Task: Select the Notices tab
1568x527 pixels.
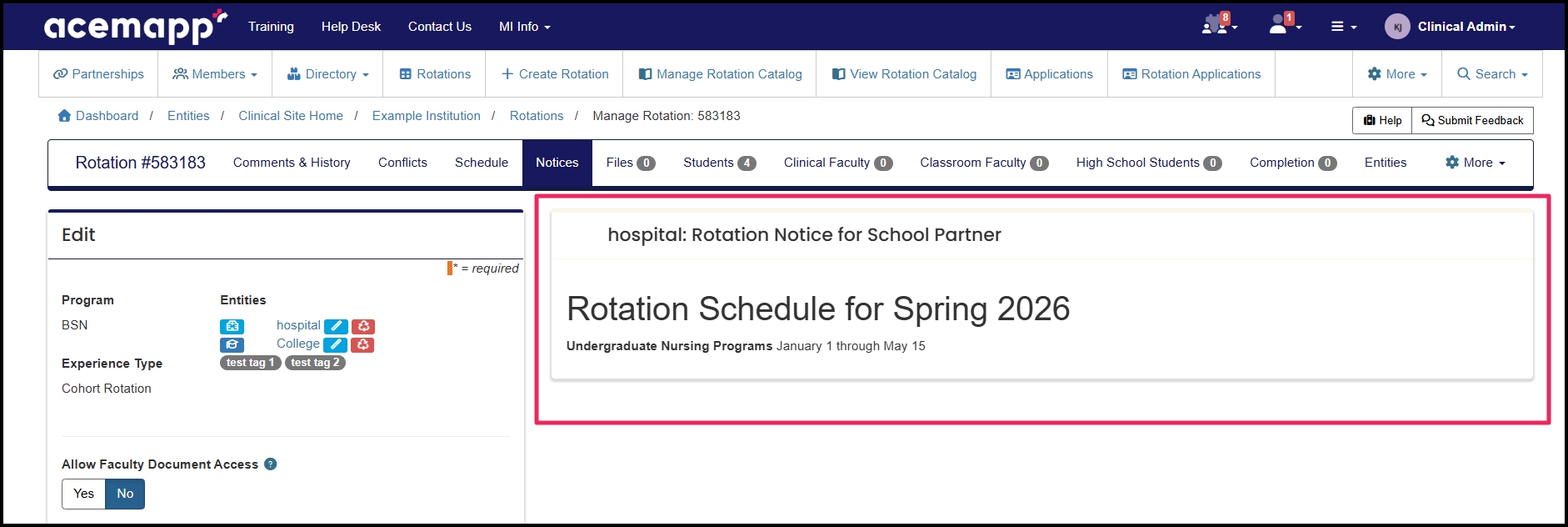Action: (x=557, y=163)
